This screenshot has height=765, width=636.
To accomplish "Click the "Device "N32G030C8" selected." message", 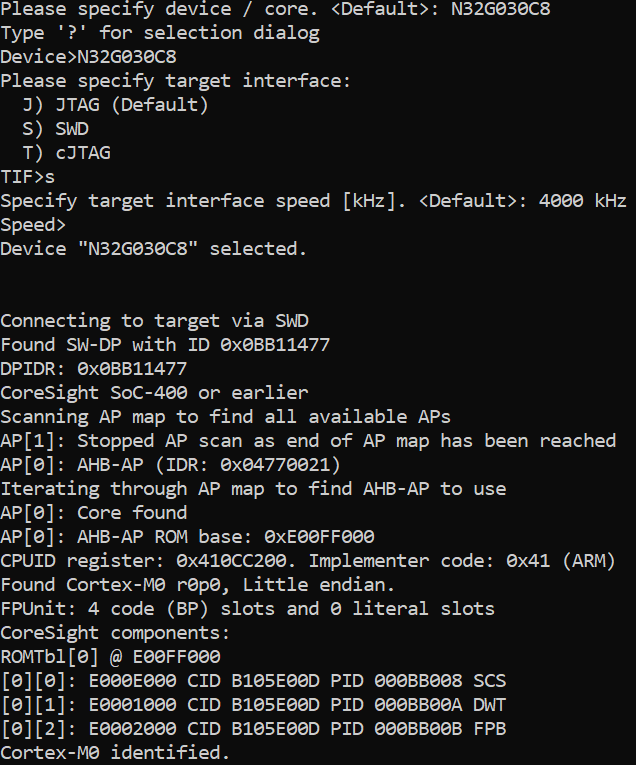I will (x=154, y=249).
